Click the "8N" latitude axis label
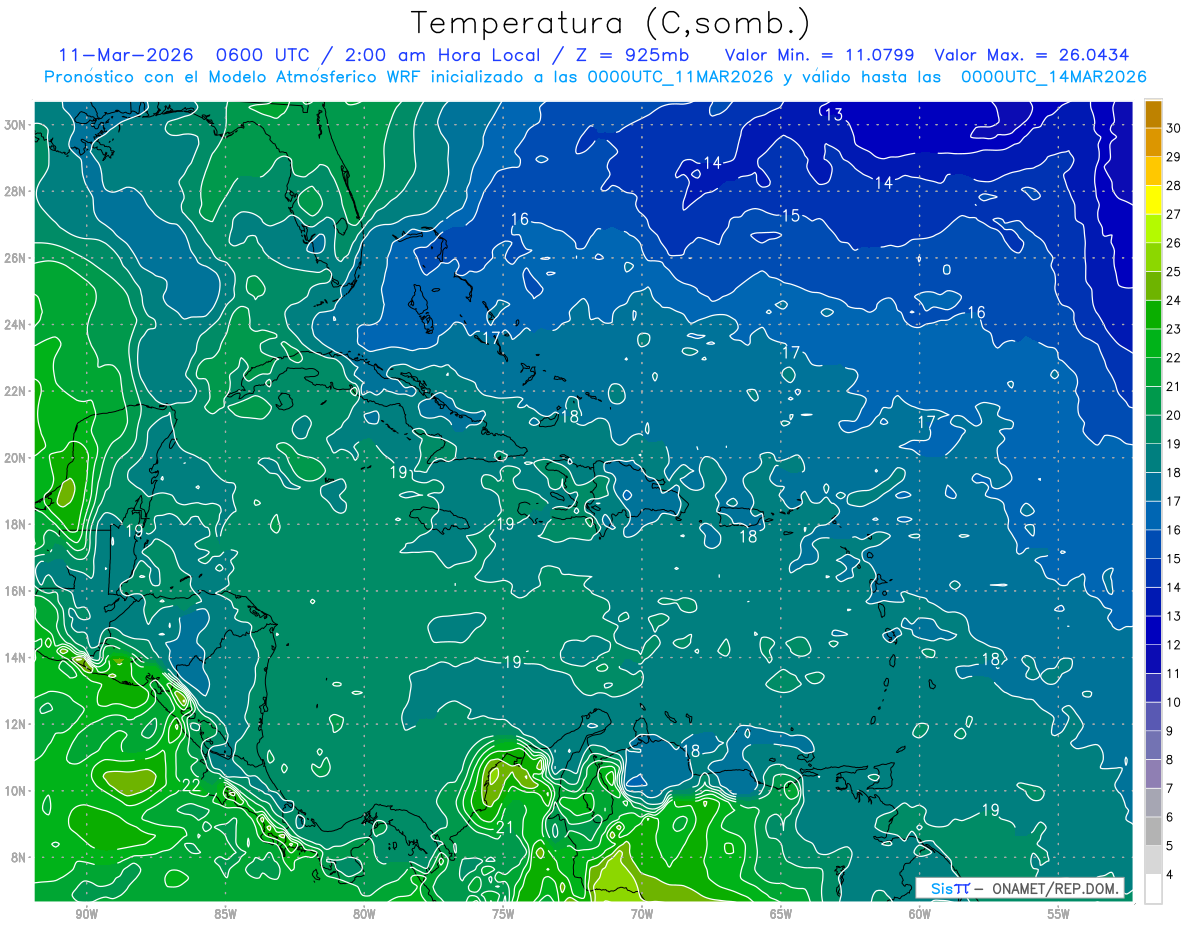1200x927 pixels. coord(18,858)
